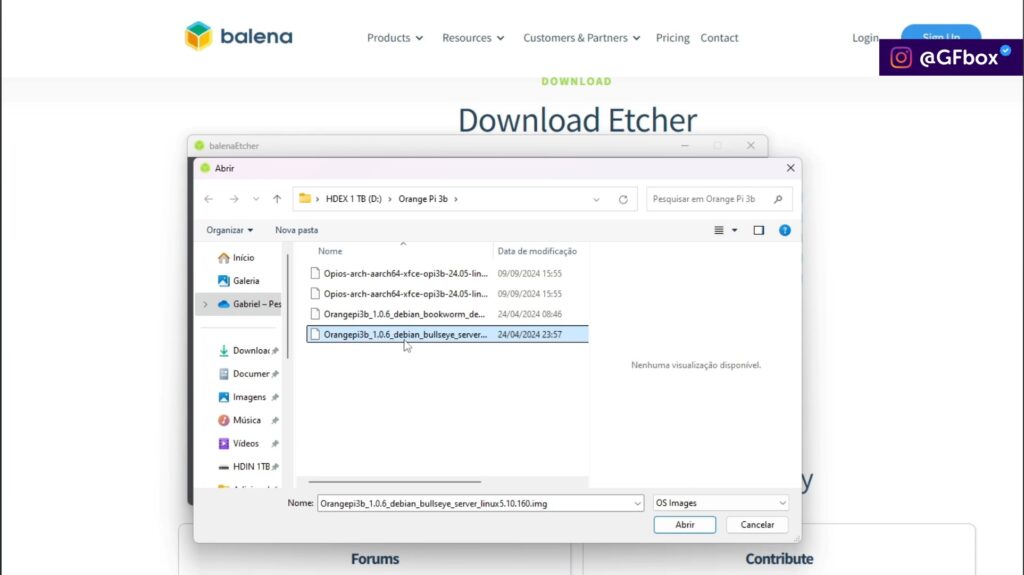This screenshot has width=1024, height=575.
Task: Open HDIN 1TB drive in sidebar
Action: tap(249, 467)
